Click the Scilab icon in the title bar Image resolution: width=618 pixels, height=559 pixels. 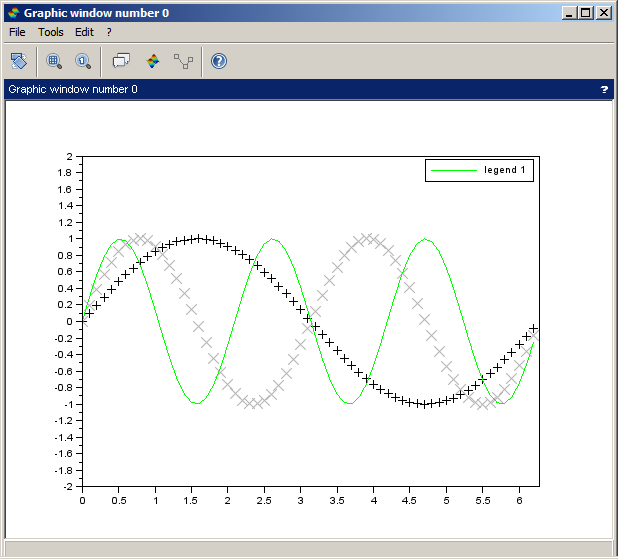12,13
